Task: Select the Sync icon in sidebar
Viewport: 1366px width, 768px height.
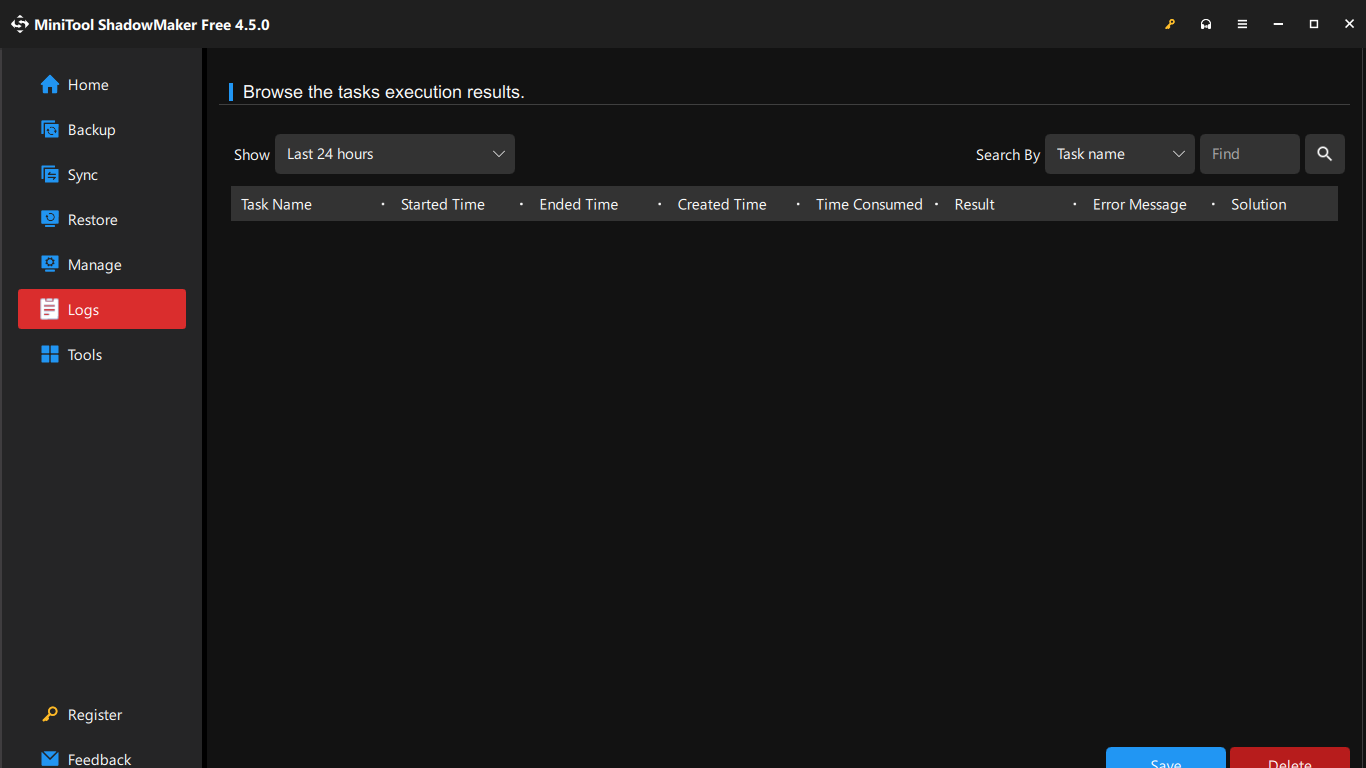Action: [x=50, y=175]
